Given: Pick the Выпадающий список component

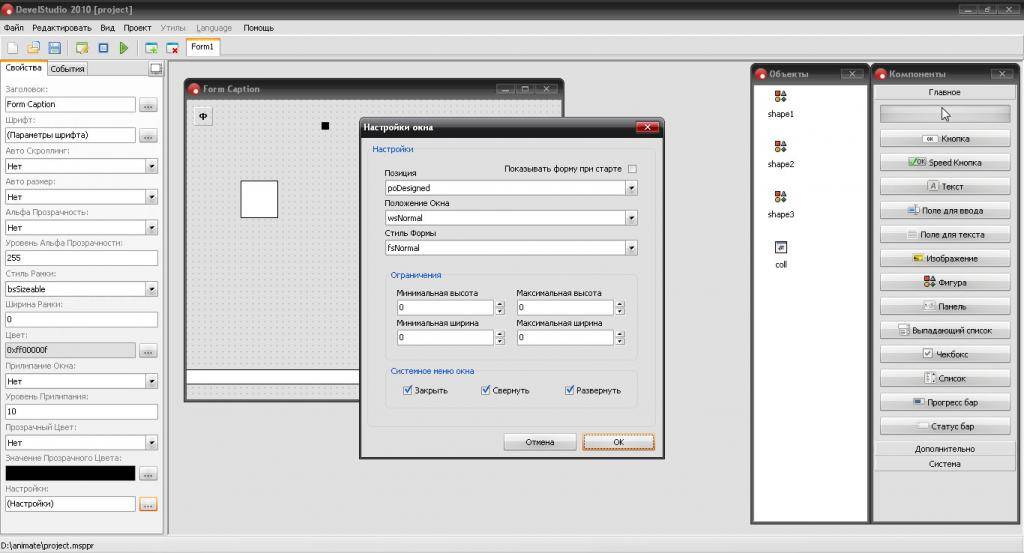Looking at the screenshot, I should pyautogui.click(x=945, y=330).
